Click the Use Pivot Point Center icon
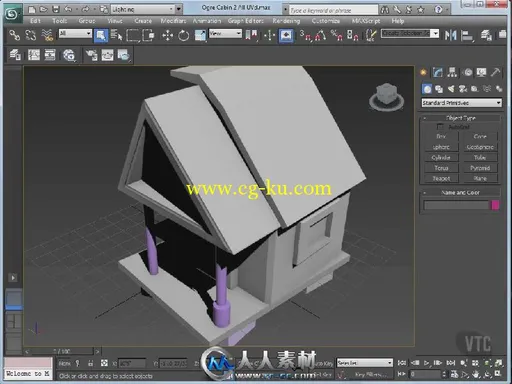This screenshot has height=384, width=512. click(251, 35)
